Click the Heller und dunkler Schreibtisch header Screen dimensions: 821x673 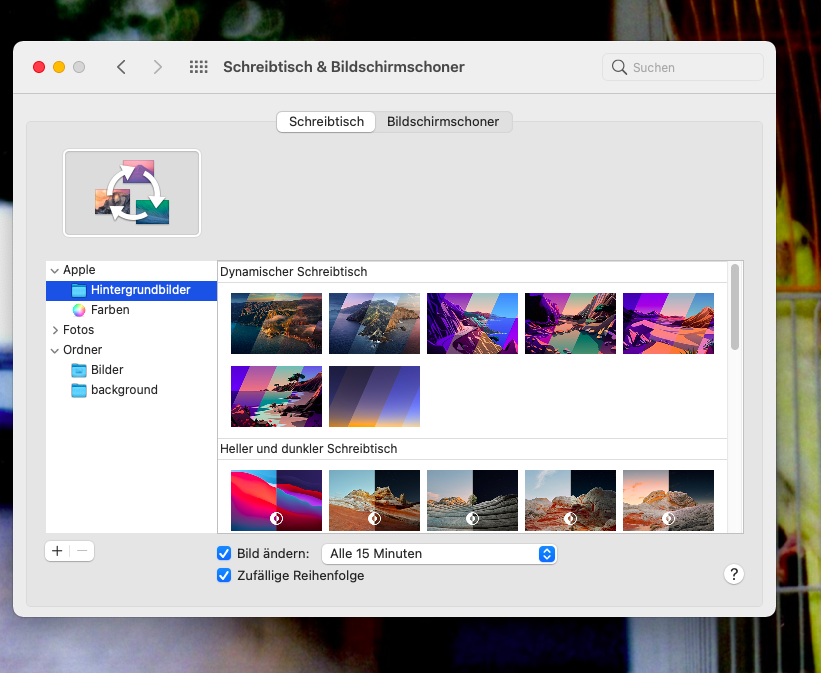(308, 449)
